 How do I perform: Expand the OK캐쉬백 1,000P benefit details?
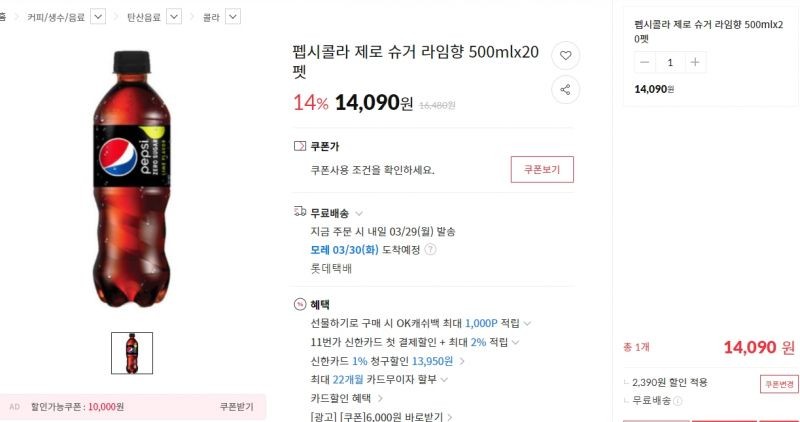tap(528, 324)
